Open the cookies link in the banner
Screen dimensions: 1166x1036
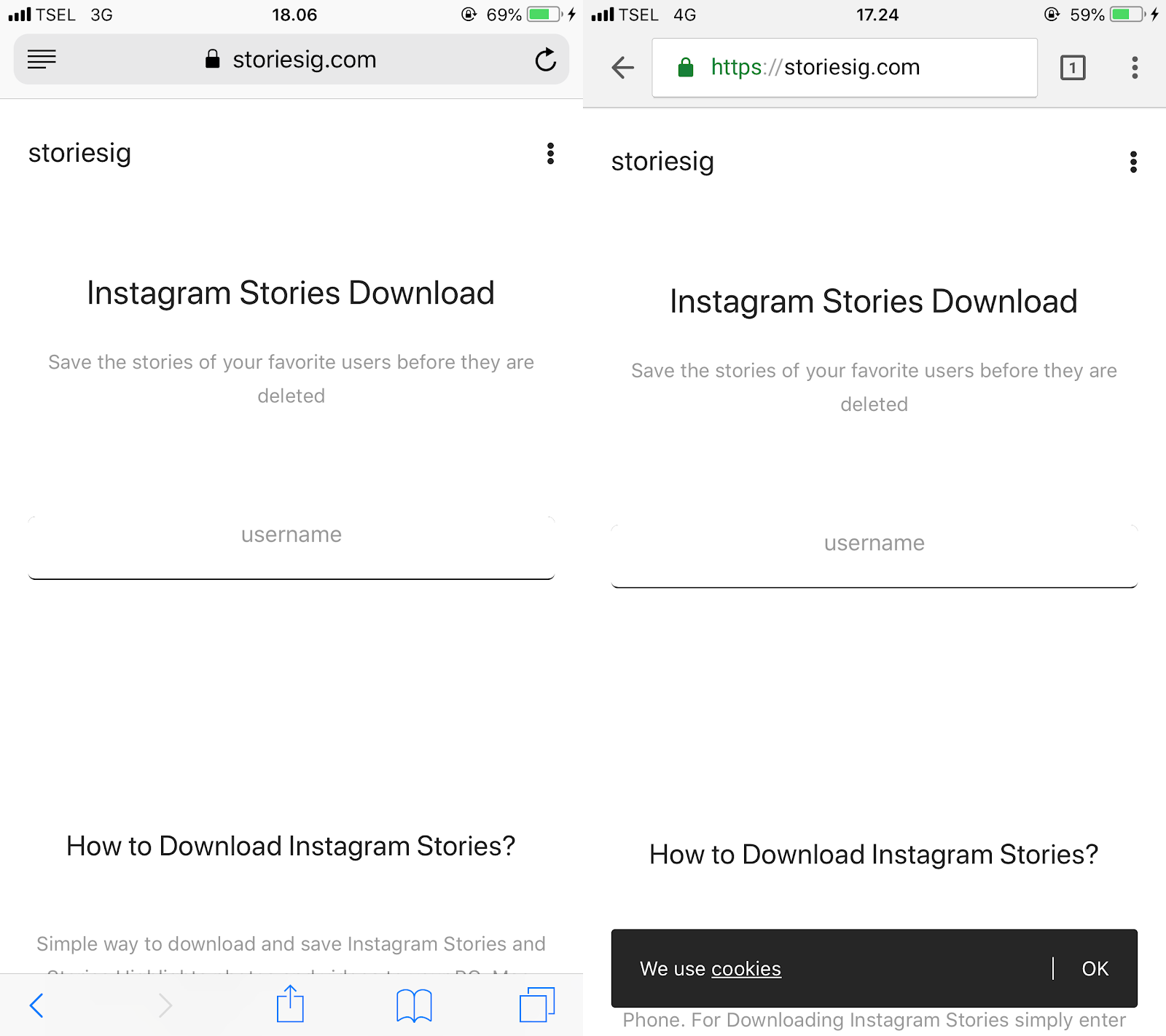coord(746,969)
